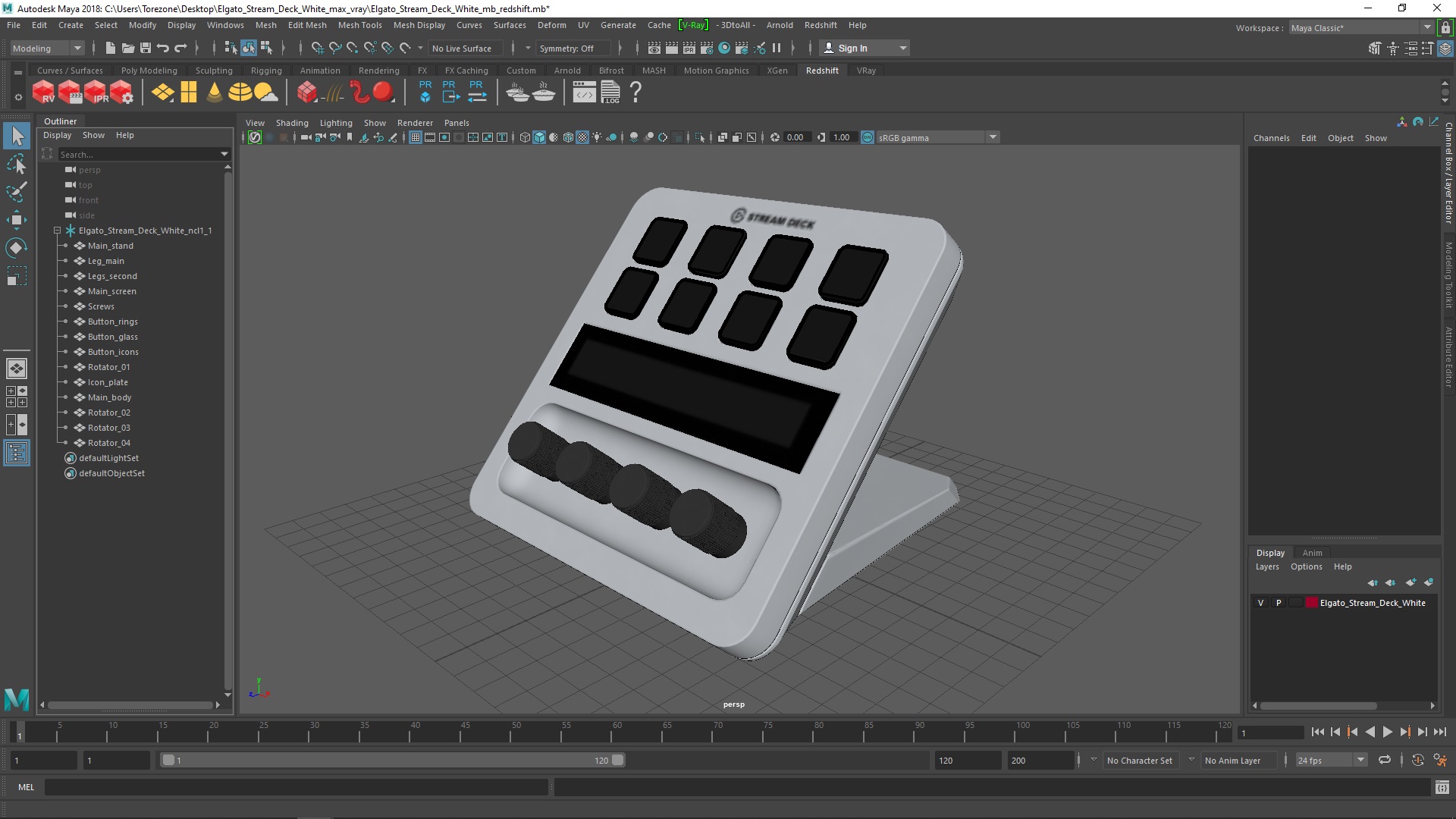This screenshot has width=1456, height=819.
Task: Click the Sign In button
Action: [864, 49]
